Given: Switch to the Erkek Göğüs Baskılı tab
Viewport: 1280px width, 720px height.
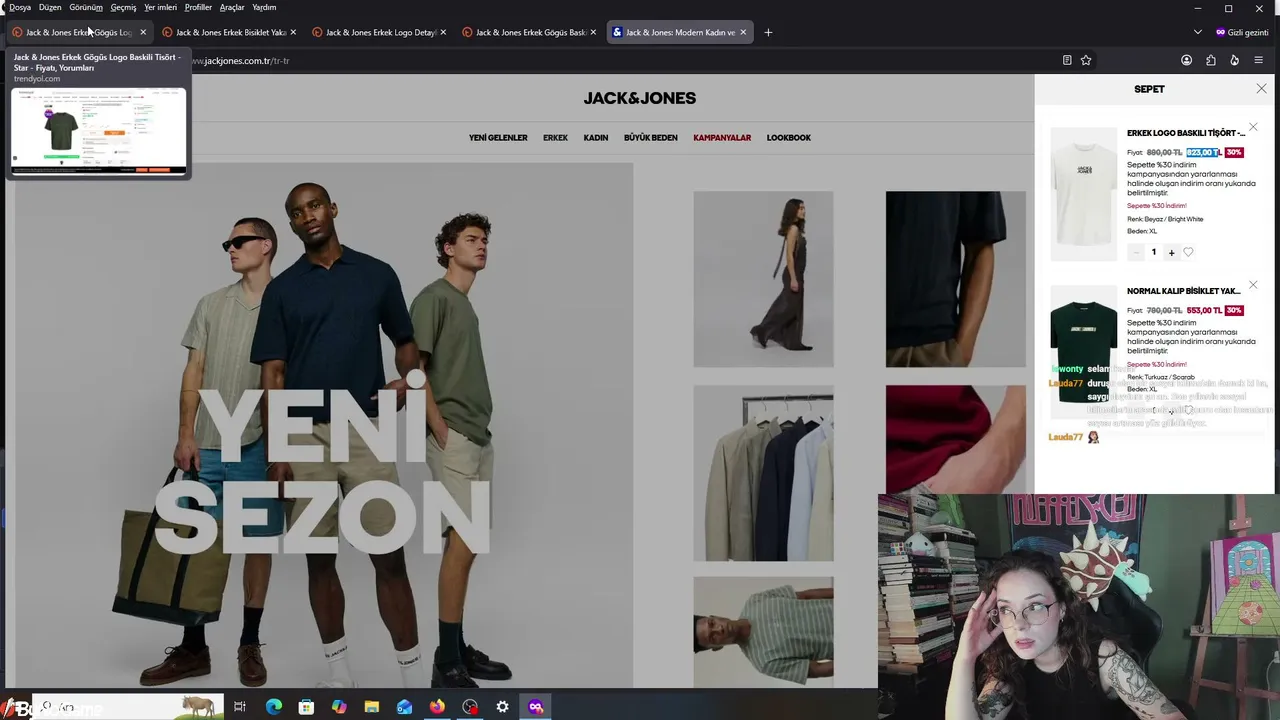Looking at the screenshot, I should click(x=529, y=32).
